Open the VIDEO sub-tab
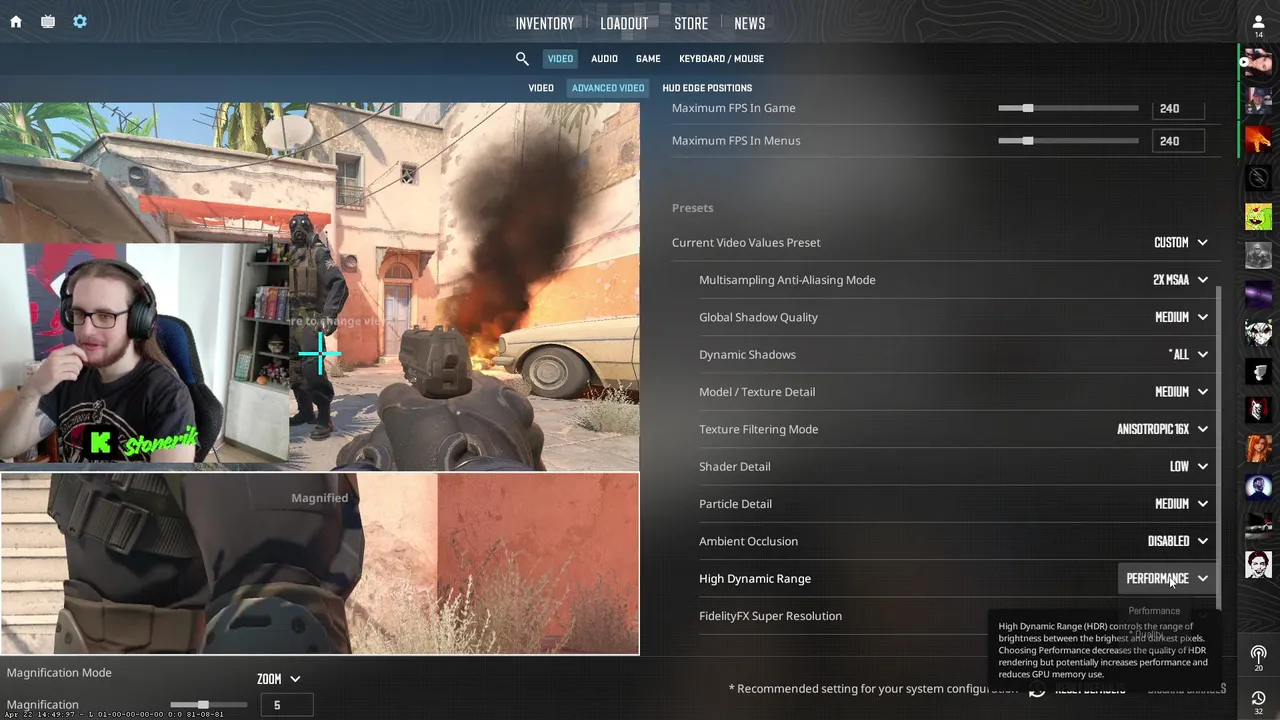Viewport: 1280px width, 720px height. (x=541, y=88)
